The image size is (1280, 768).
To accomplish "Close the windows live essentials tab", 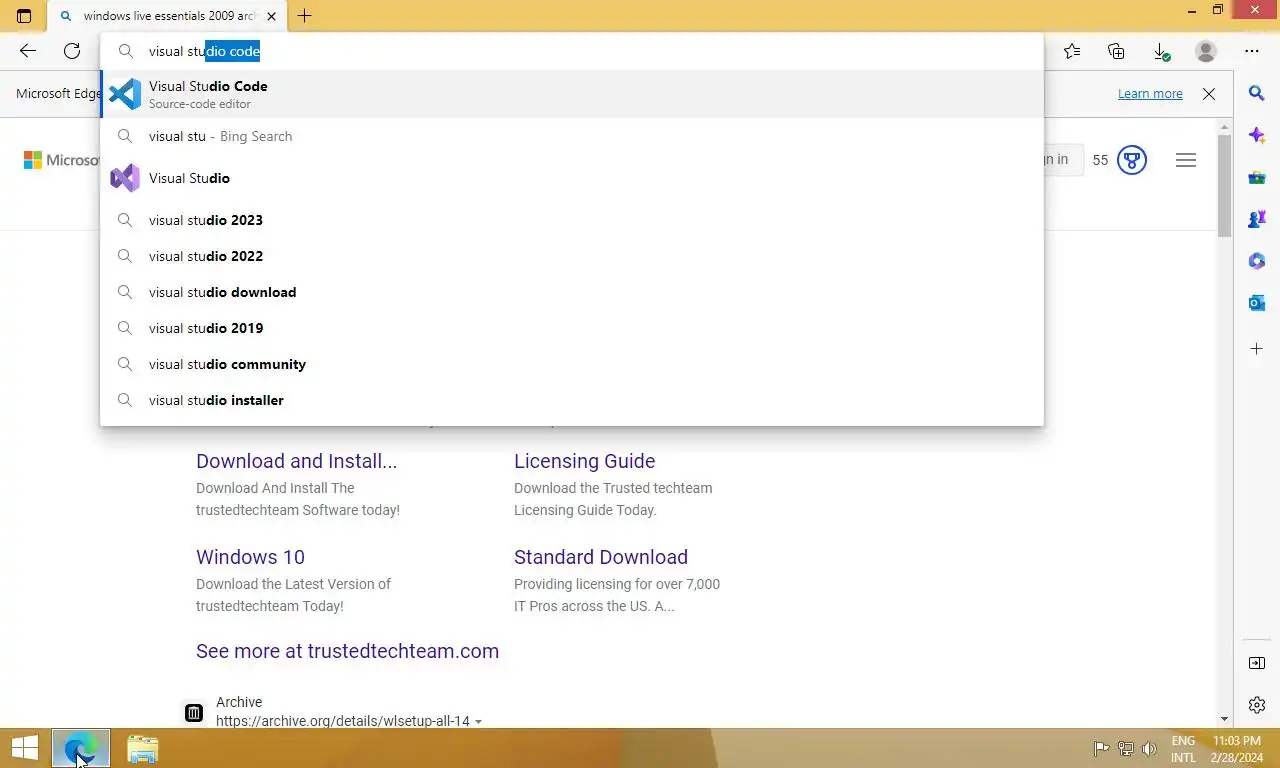I will (271, 16).
